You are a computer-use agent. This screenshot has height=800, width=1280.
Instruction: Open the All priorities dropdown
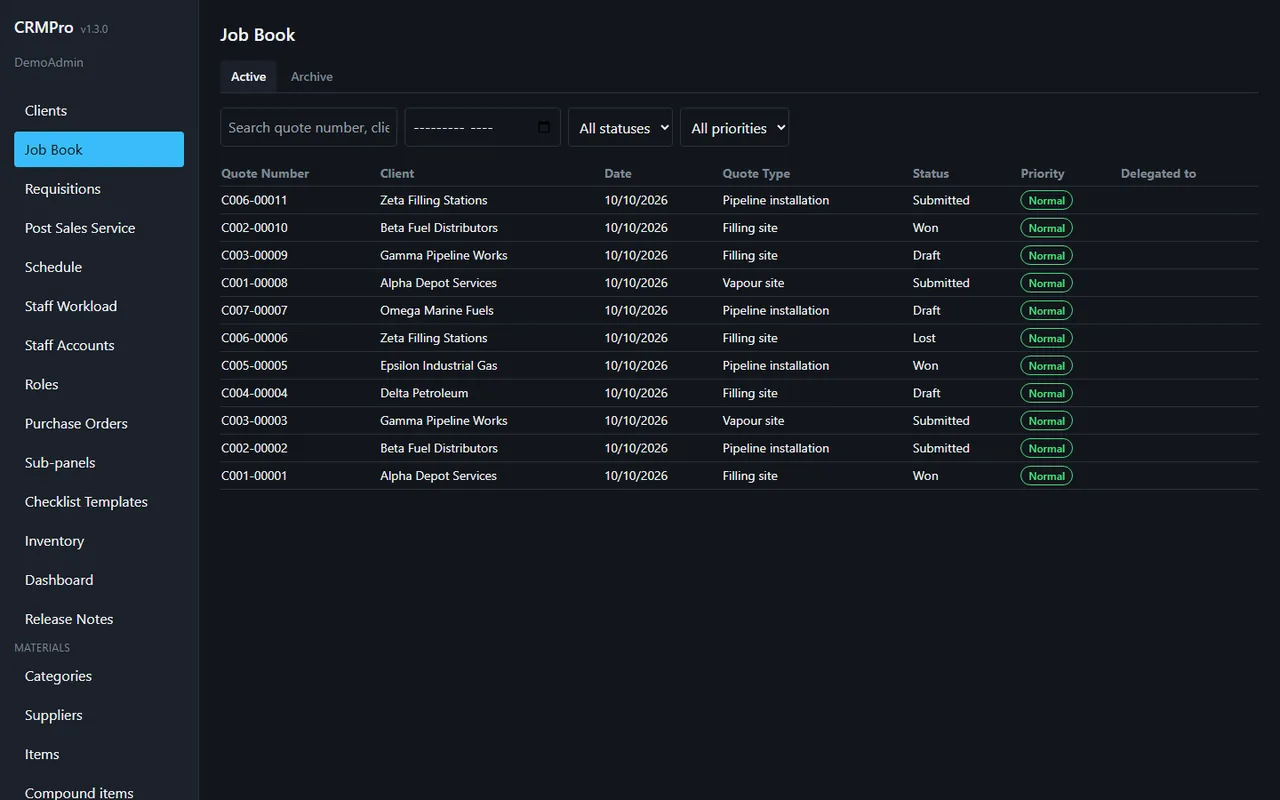pos(735,127)
